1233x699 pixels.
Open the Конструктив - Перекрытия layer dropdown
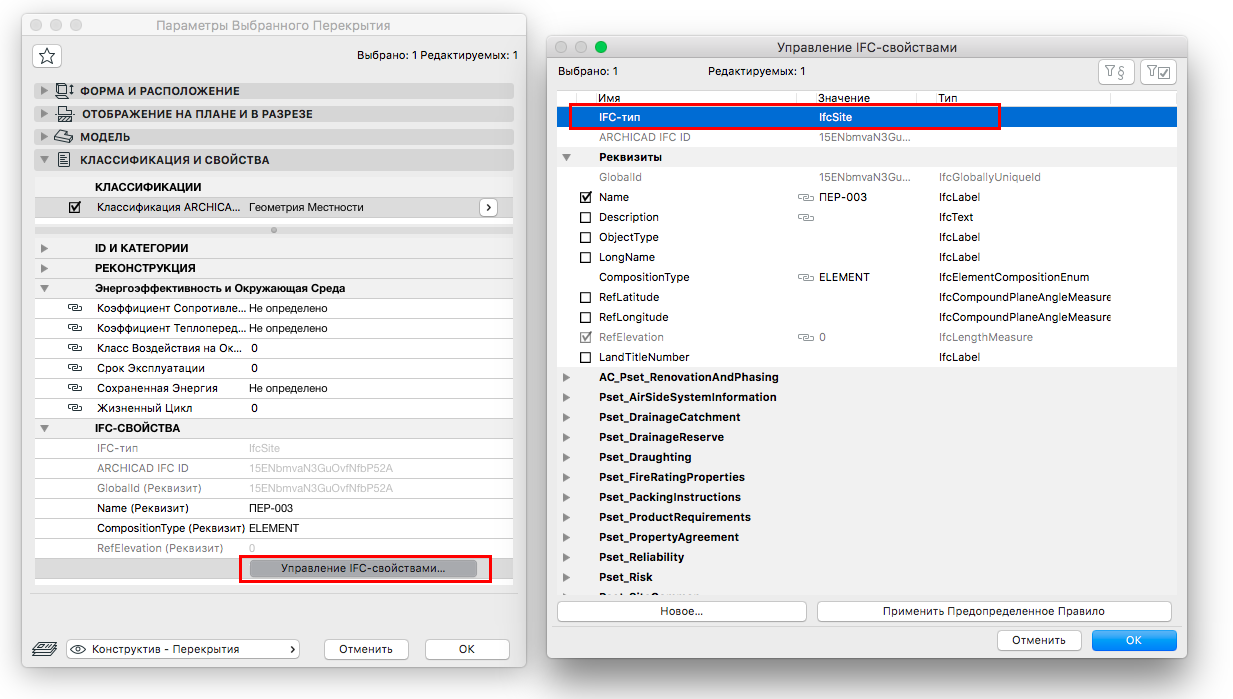coord(183,649)
